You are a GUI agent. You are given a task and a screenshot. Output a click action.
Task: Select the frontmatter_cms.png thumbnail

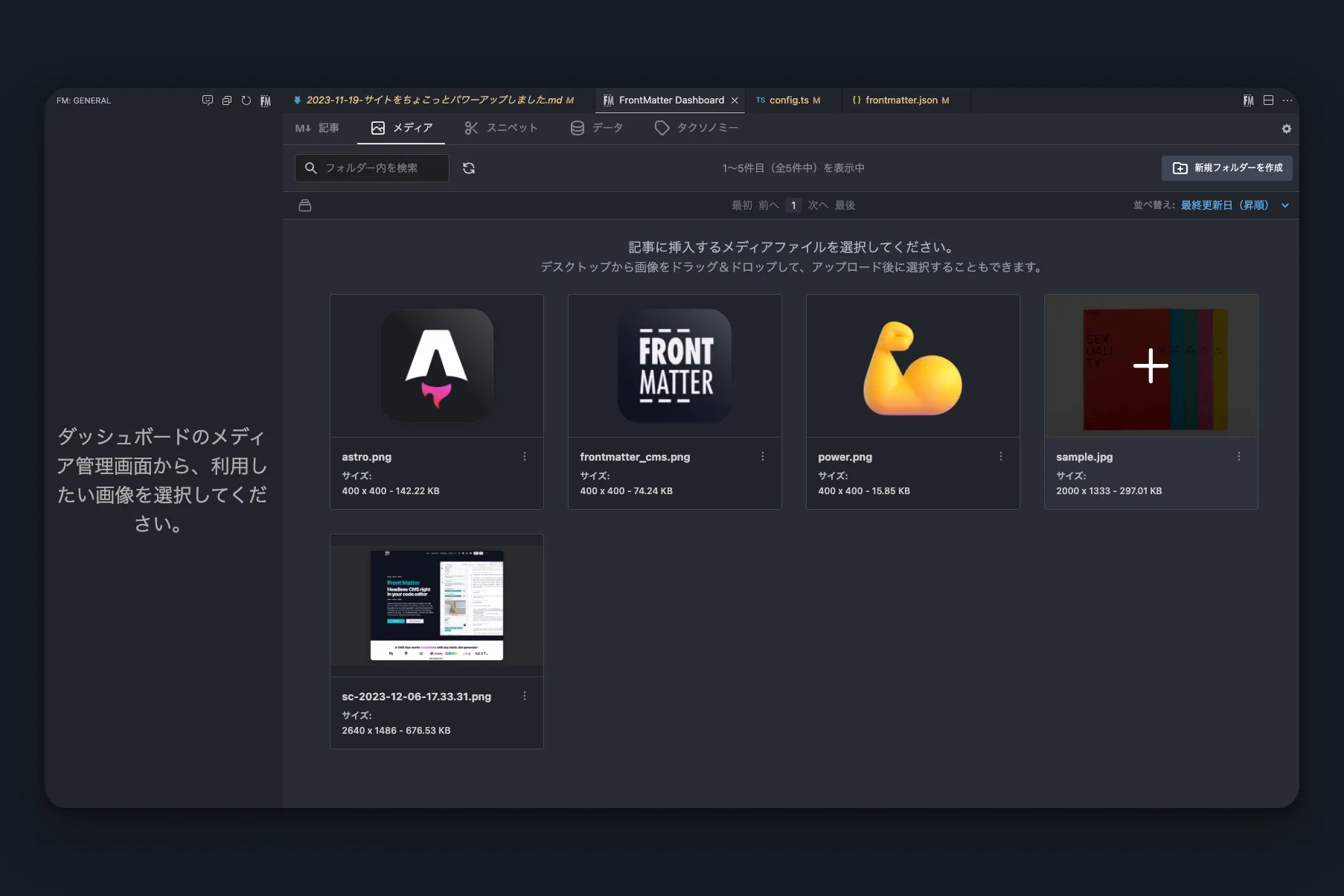675,365
